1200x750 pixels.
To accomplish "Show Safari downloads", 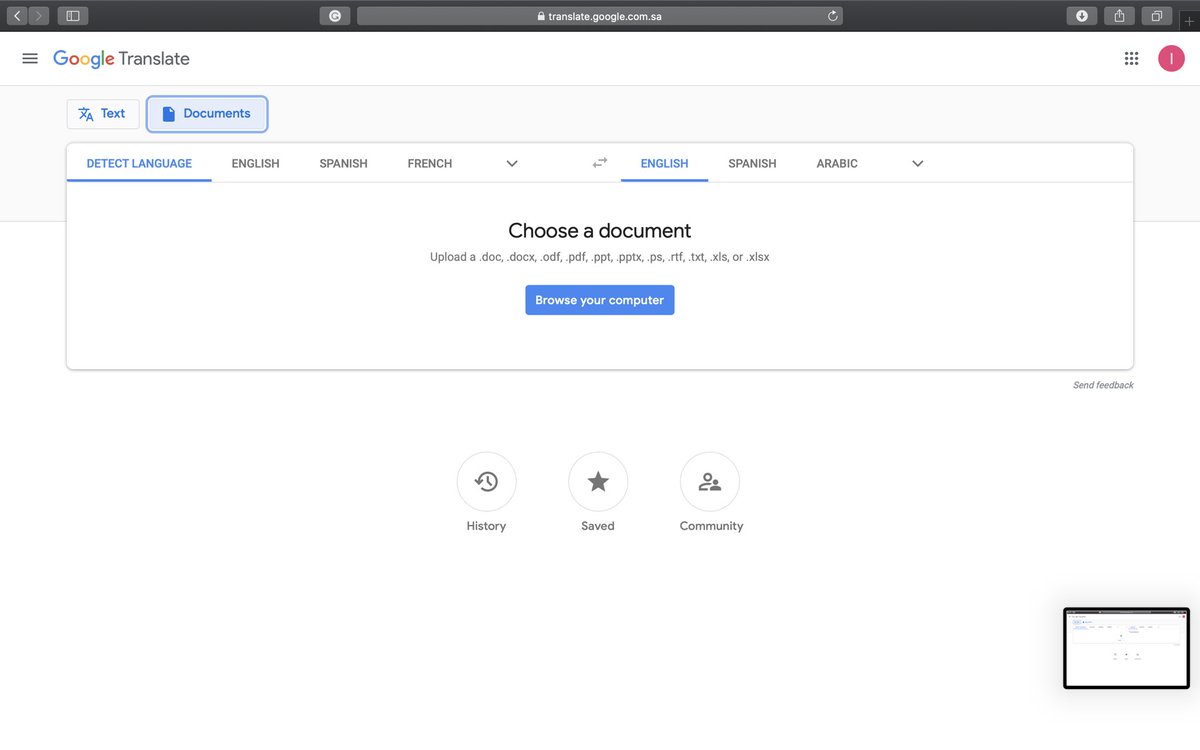I will tap(1082, 16).
